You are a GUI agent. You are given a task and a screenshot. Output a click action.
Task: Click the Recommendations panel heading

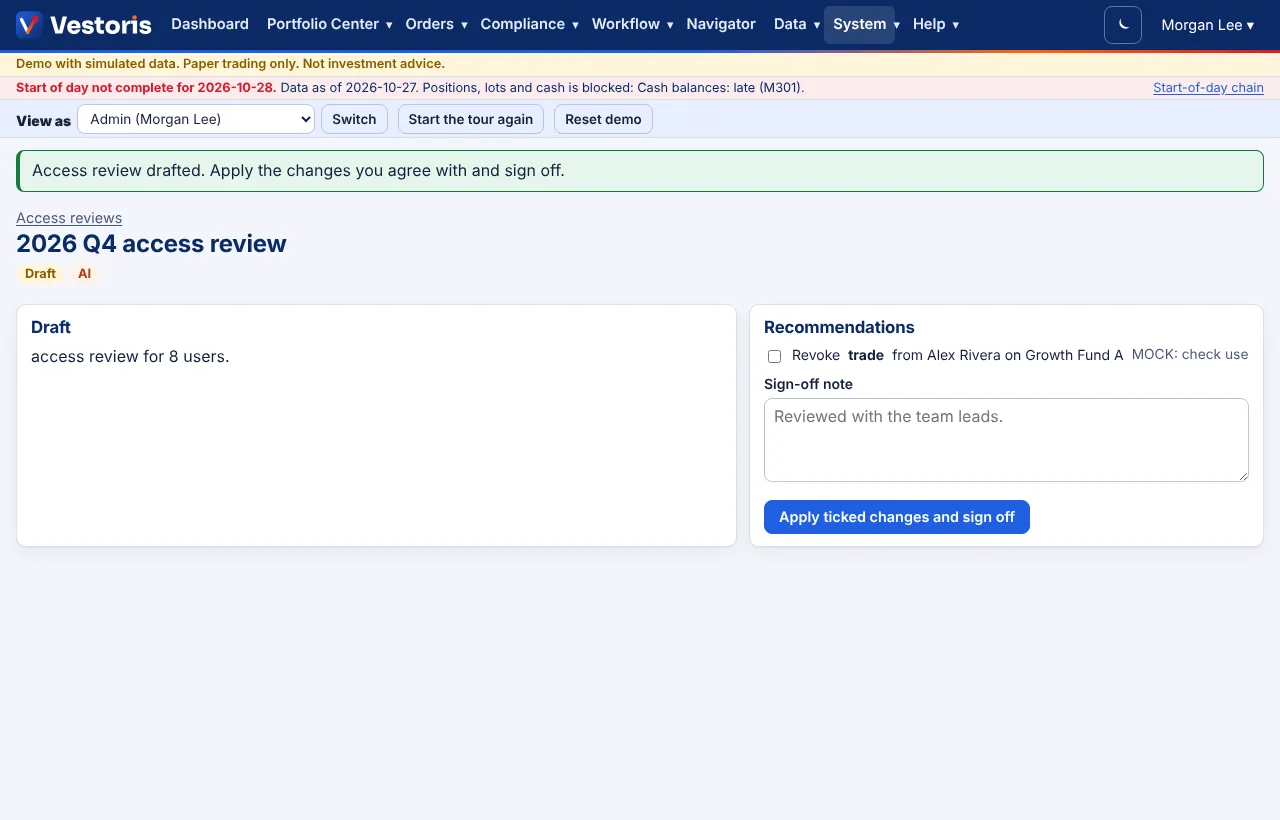point(839,327)
